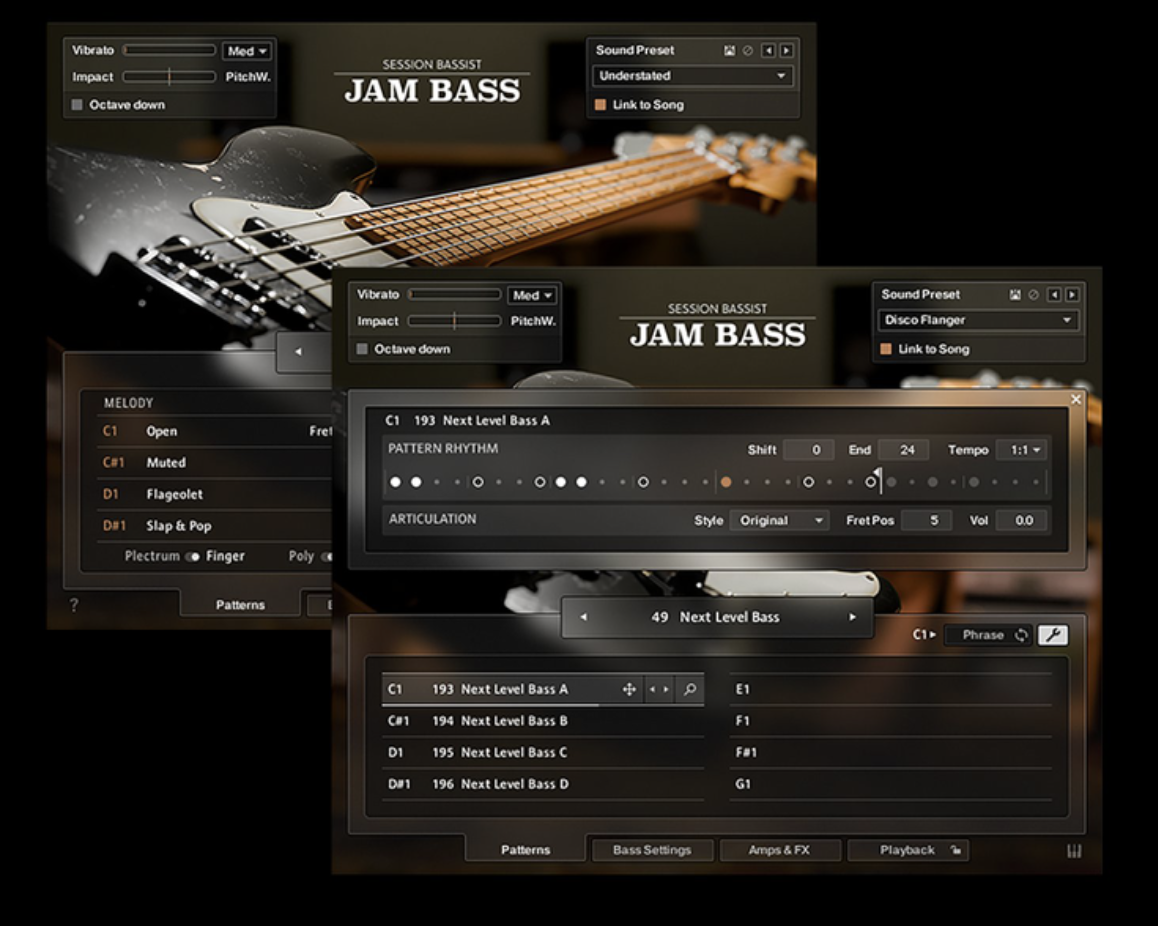Click the pattern end marker flag in rhythm lane

[x=878, y=473]
